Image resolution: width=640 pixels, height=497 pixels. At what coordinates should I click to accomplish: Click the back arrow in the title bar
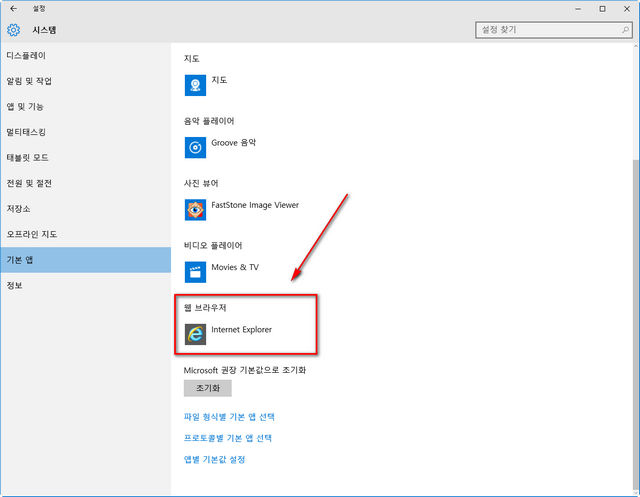(13, 9)
